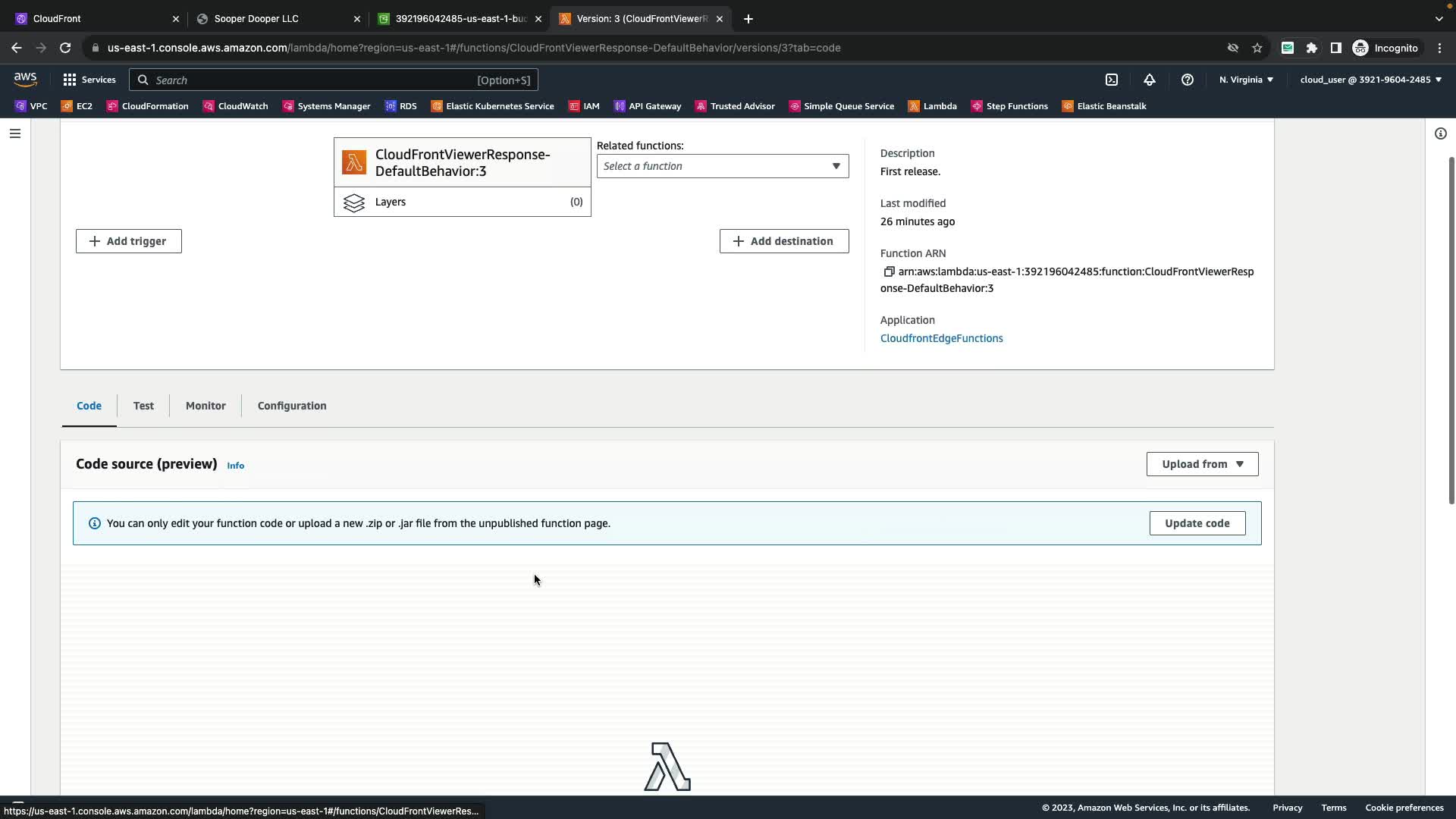The width and height of the screenshot is (1456, 819).
Task: Open the Services grid menu
Action: click(89, 80)
